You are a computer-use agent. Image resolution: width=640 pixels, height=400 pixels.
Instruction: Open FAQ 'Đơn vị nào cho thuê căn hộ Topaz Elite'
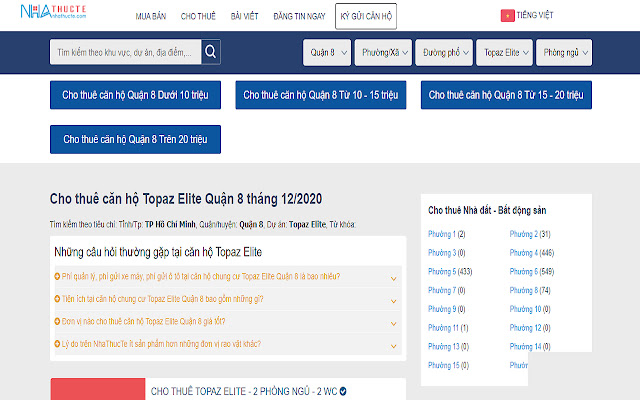143,322
